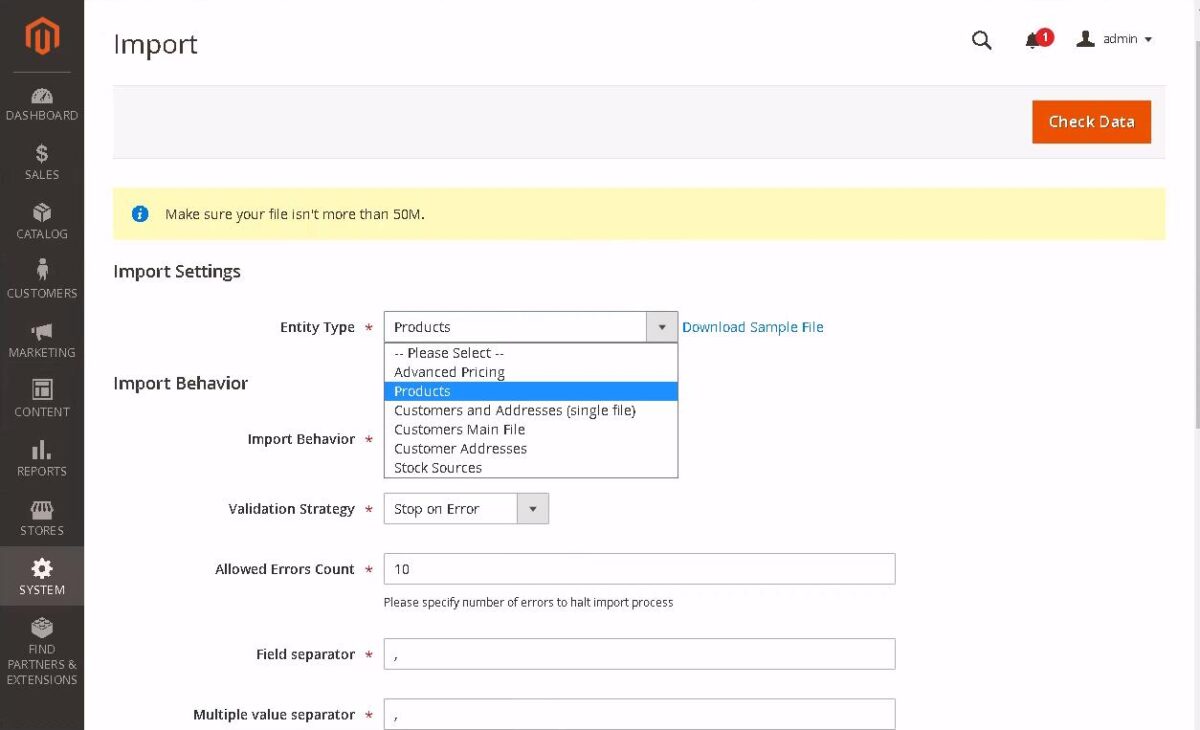
Task: Open the Stores storefront icon
Action: 42,509
